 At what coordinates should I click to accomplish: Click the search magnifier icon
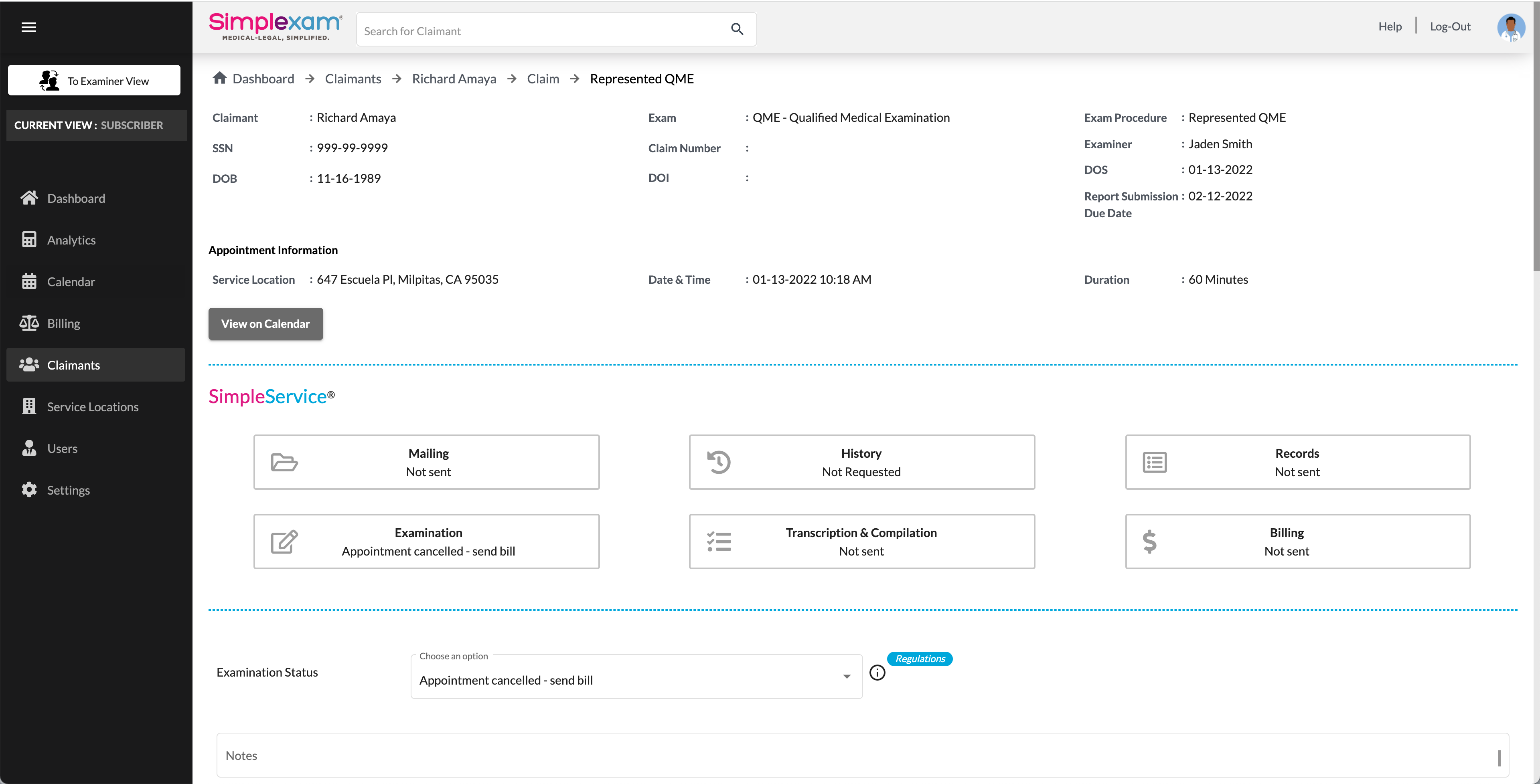point(737,29)
